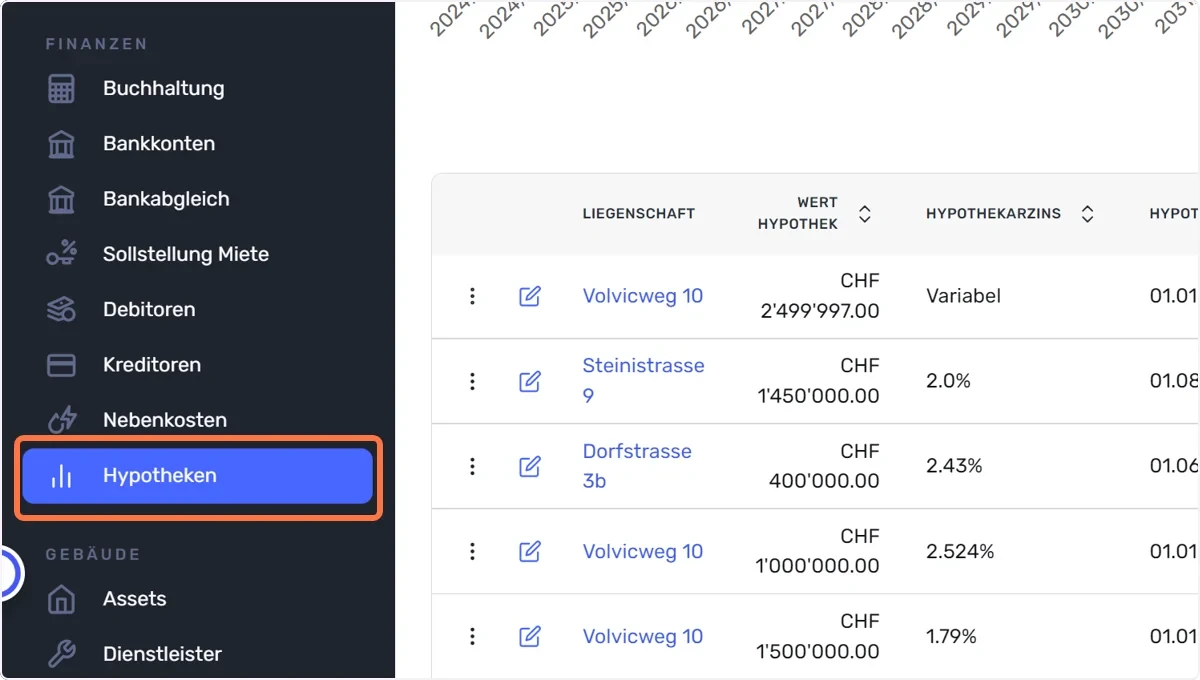This screenshot has height=680, width=1200.
Task: Open Buchhaltung calculator icon in sidebar
Action: click(x=62, y=88)
